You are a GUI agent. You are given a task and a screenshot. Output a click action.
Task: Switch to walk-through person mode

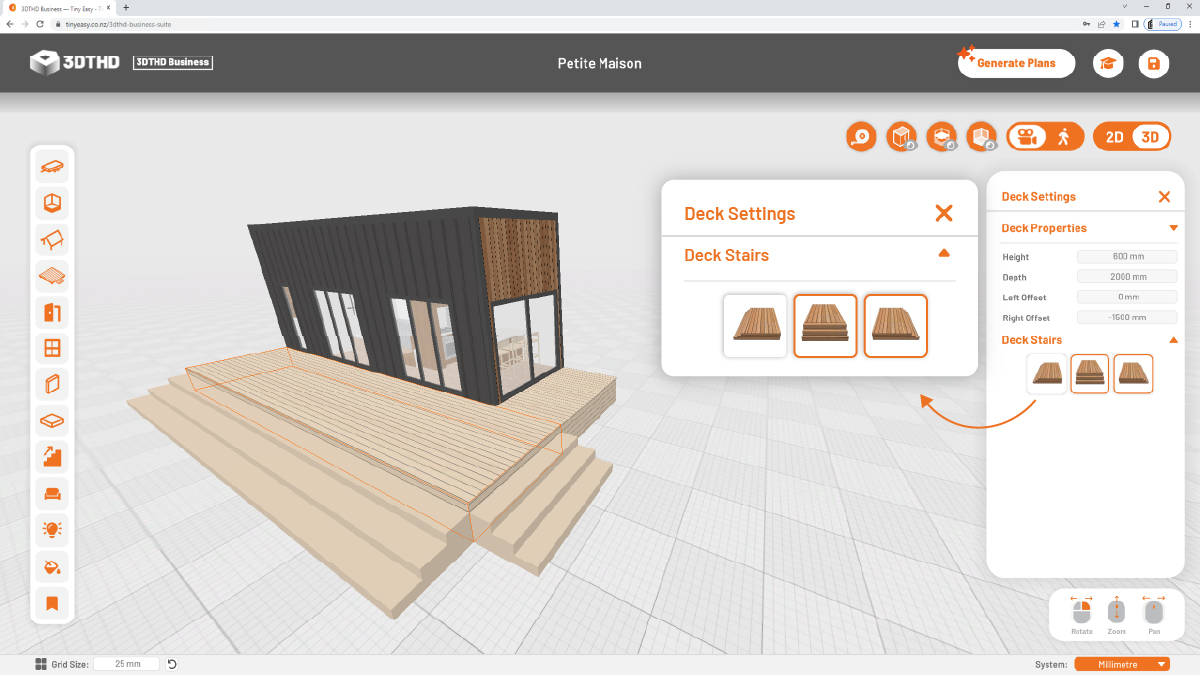pyautogui.click(x=1063, y=137)
